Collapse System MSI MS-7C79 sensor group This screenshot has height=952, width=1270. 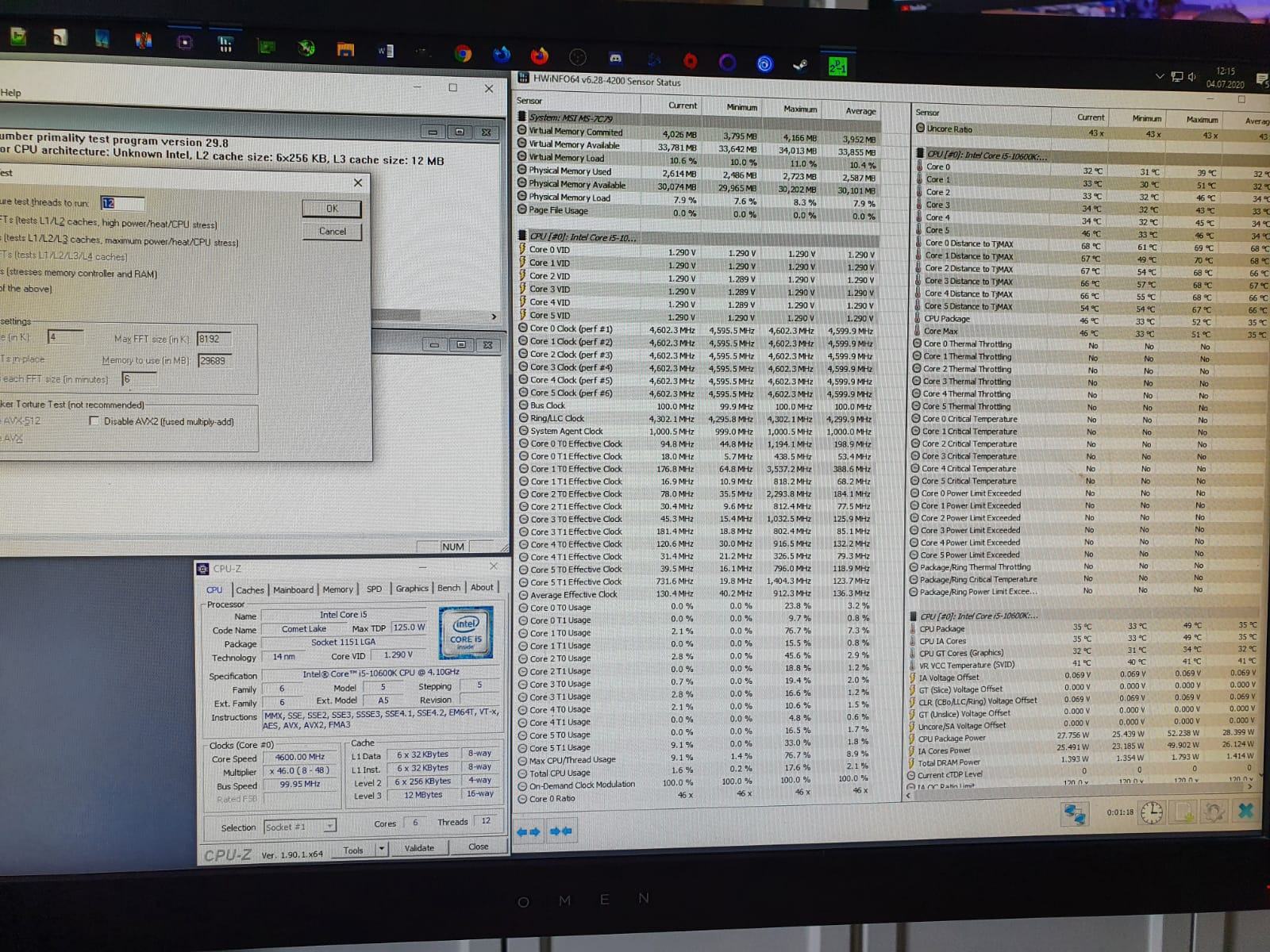coord(521,117)
